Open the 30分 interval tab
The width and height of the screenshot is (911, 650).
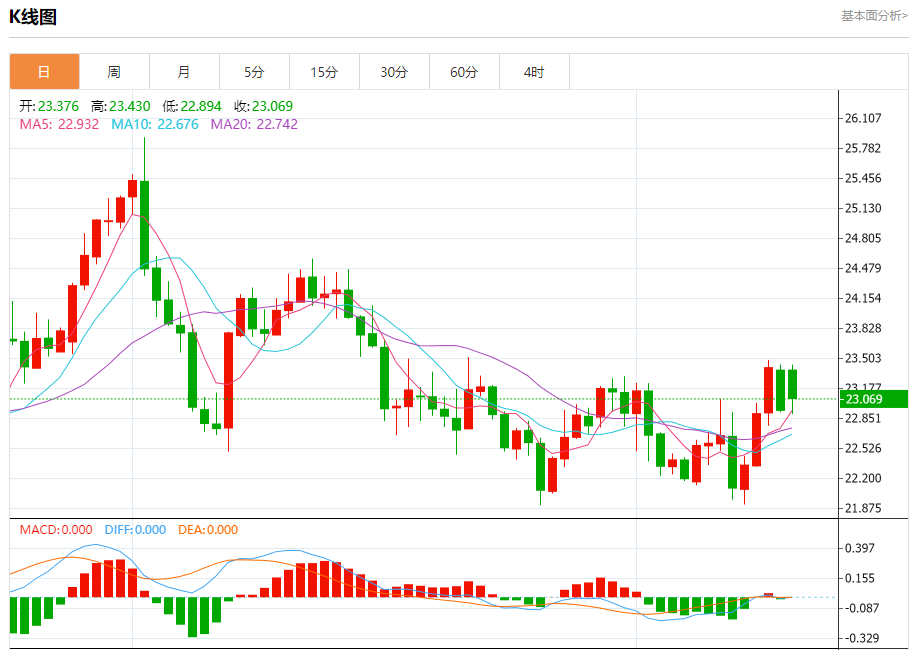pos(394,72)
